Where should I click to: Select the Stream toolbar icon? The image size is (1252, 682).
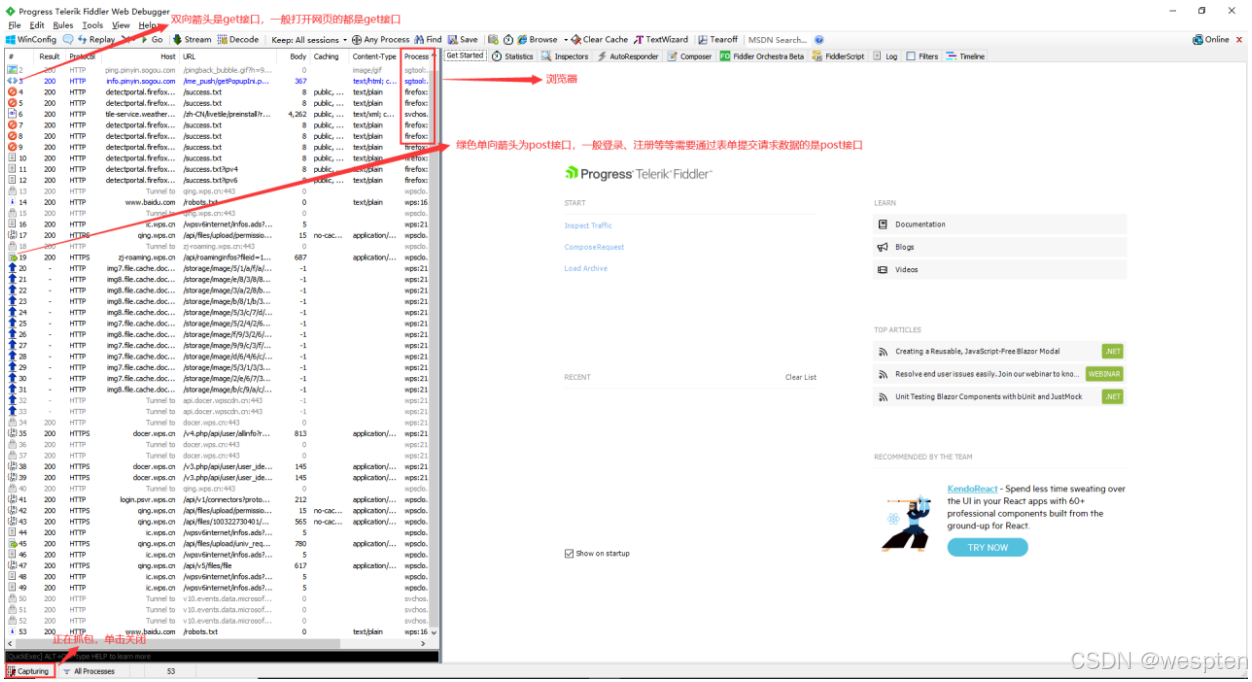[190, 39]
